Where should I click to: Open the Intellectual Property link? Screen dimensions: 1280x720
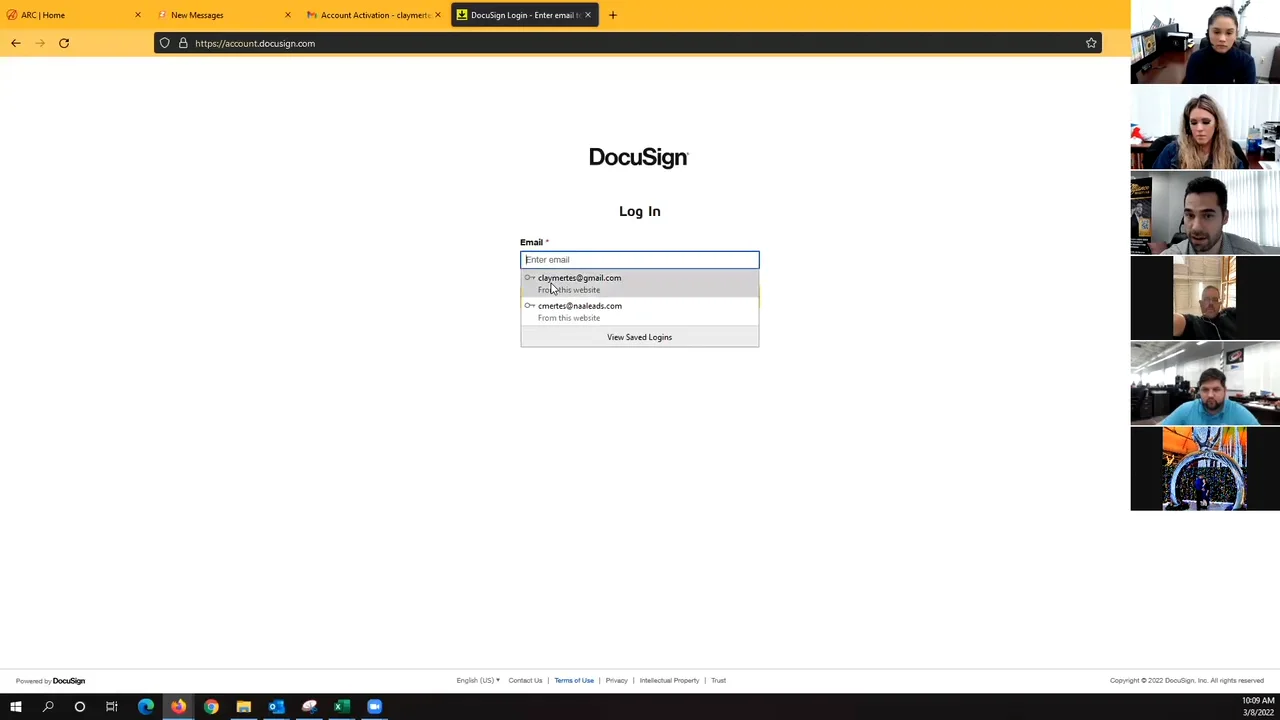tap(669, 681)
